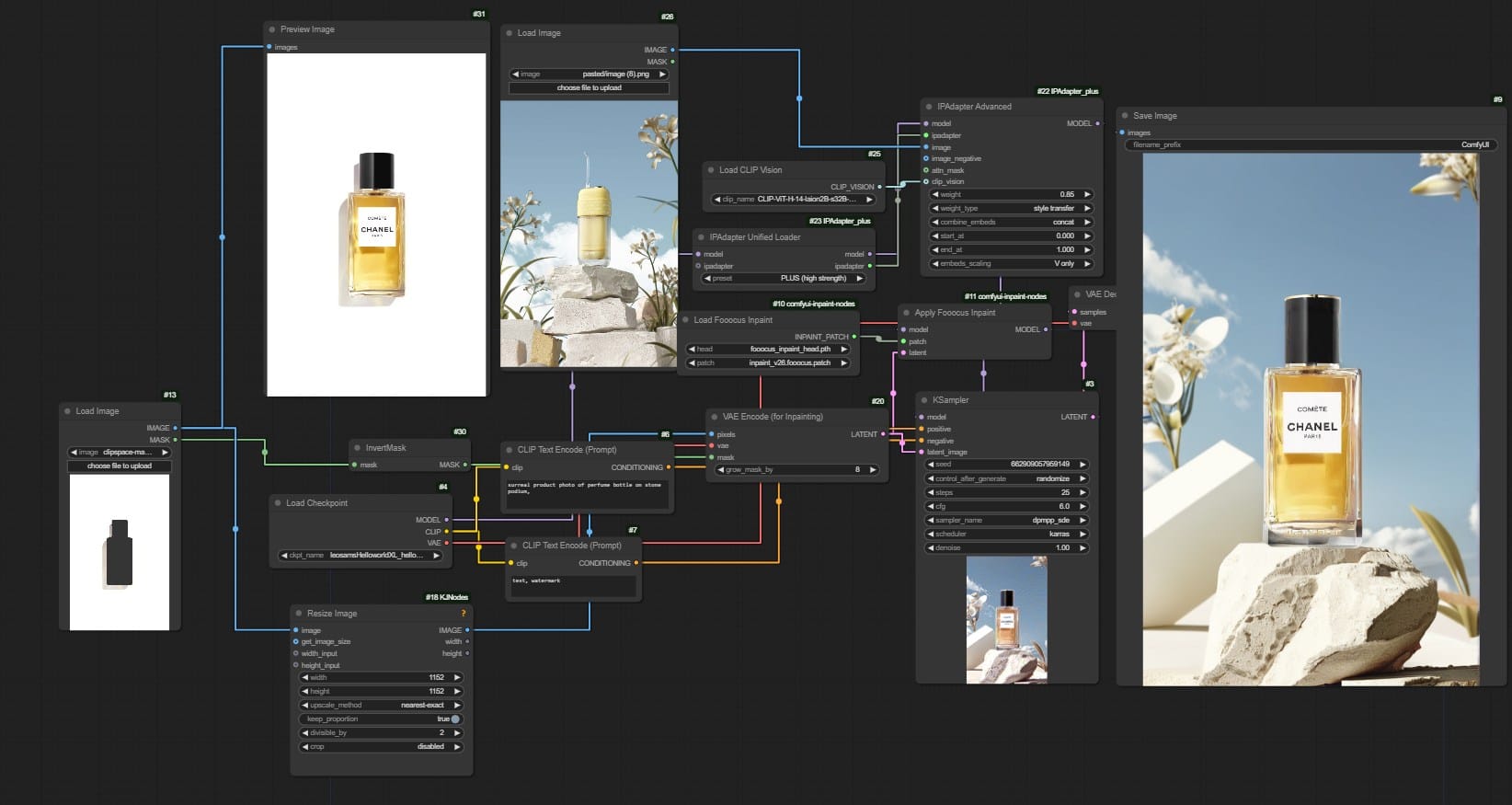Collapse the Resize Image node
The width and height of the screenshot is (1512, 805).
299,614
